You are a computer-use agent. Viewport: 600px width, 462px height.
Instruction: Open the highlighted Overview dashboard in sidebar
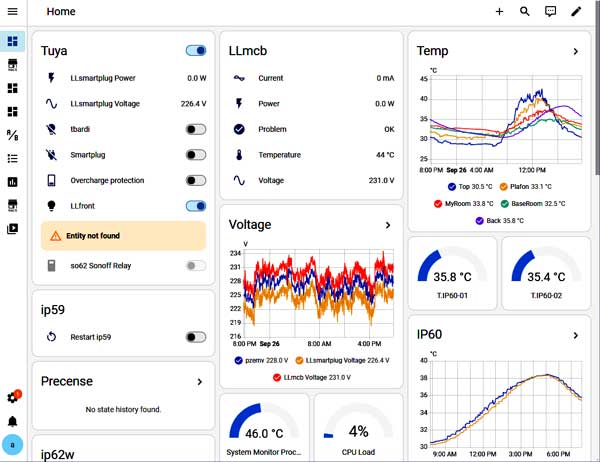[13, 41]
